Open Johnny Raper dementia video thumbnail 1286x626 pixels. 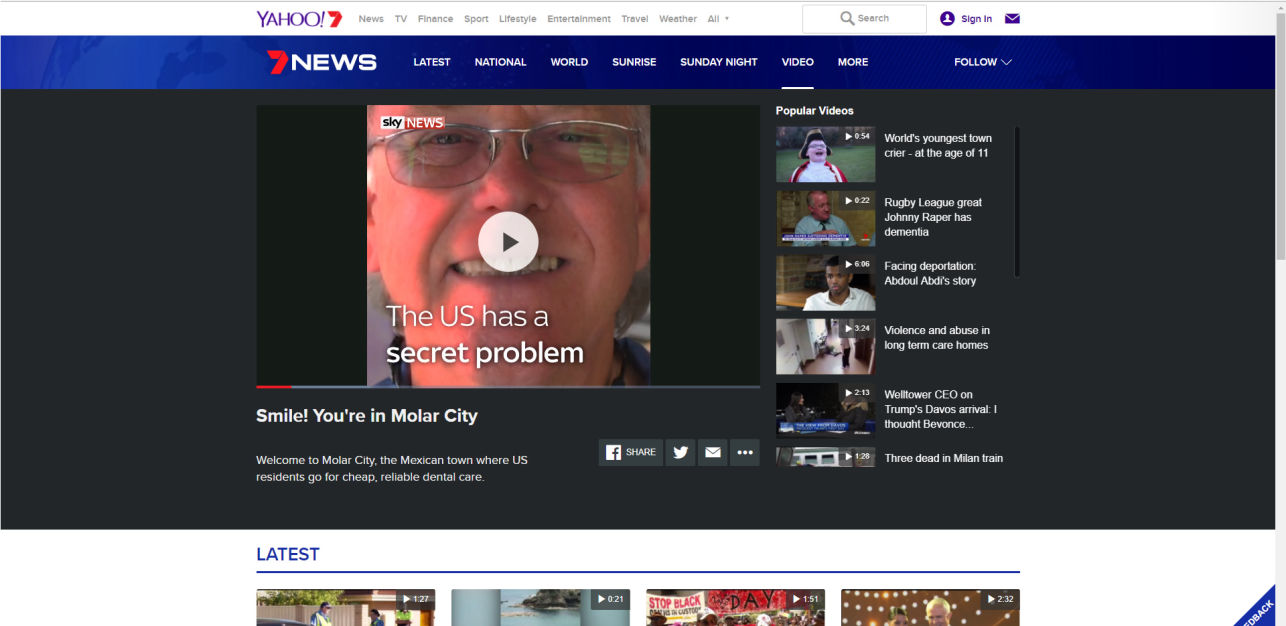pos(825,218)
